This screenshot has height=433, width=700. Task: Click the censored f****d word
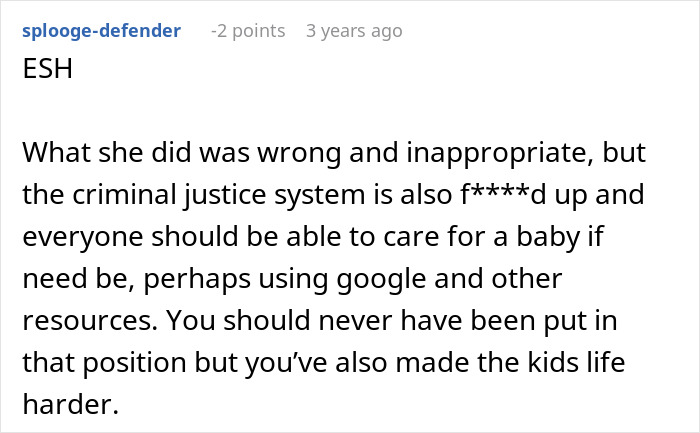(x=503, y=195)
